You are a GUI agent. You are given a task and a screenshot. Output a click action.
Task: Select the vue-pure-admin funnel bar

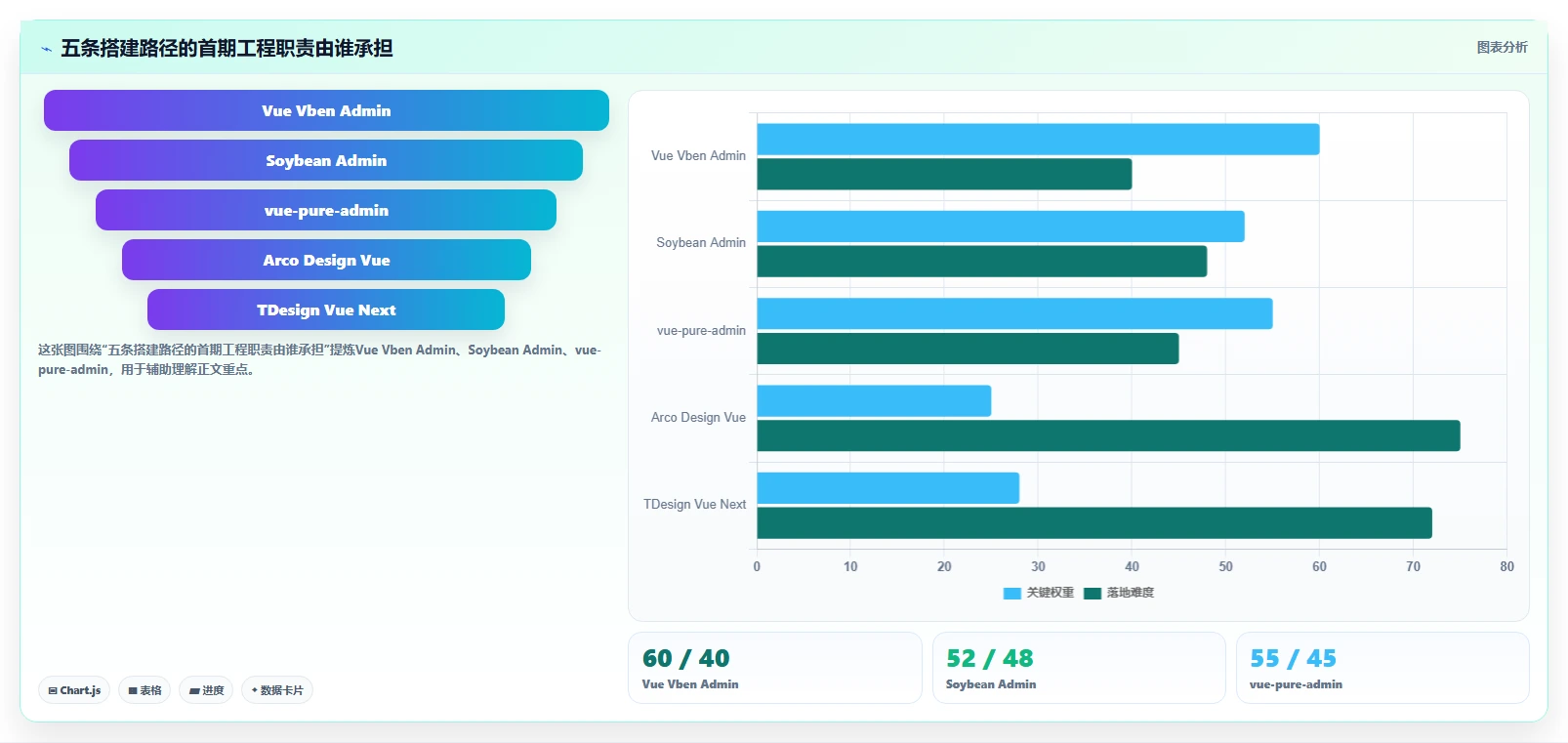pos(326,210)
